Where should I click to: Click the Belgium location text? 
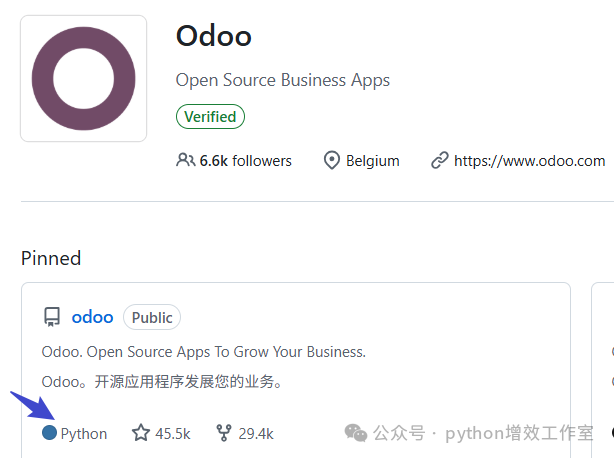(372, 161)
